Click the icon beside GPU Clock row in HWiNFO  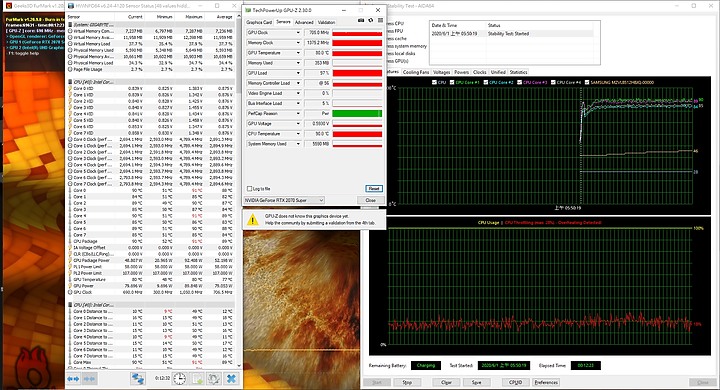(70, 292)
